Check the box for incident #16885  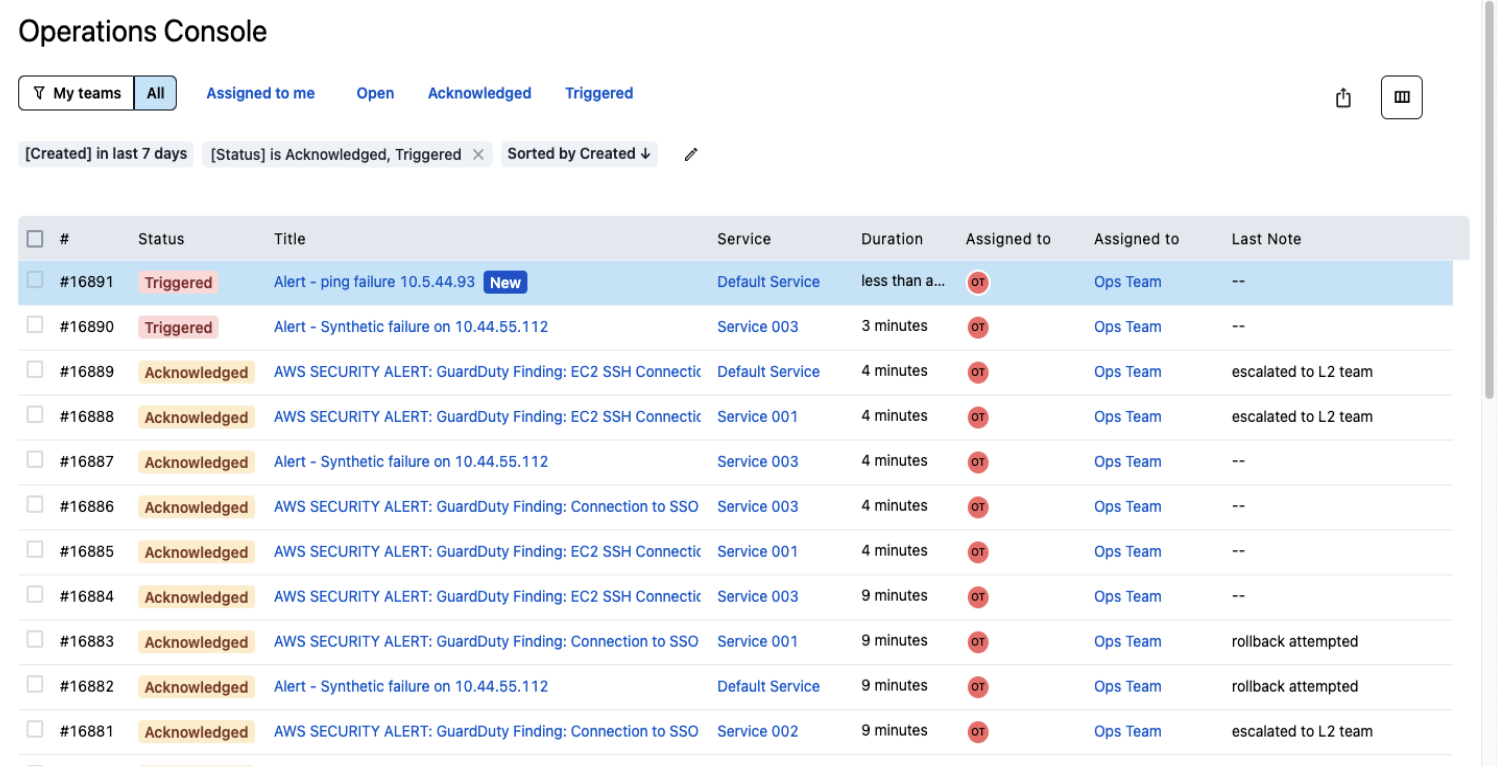click(35, 550)
